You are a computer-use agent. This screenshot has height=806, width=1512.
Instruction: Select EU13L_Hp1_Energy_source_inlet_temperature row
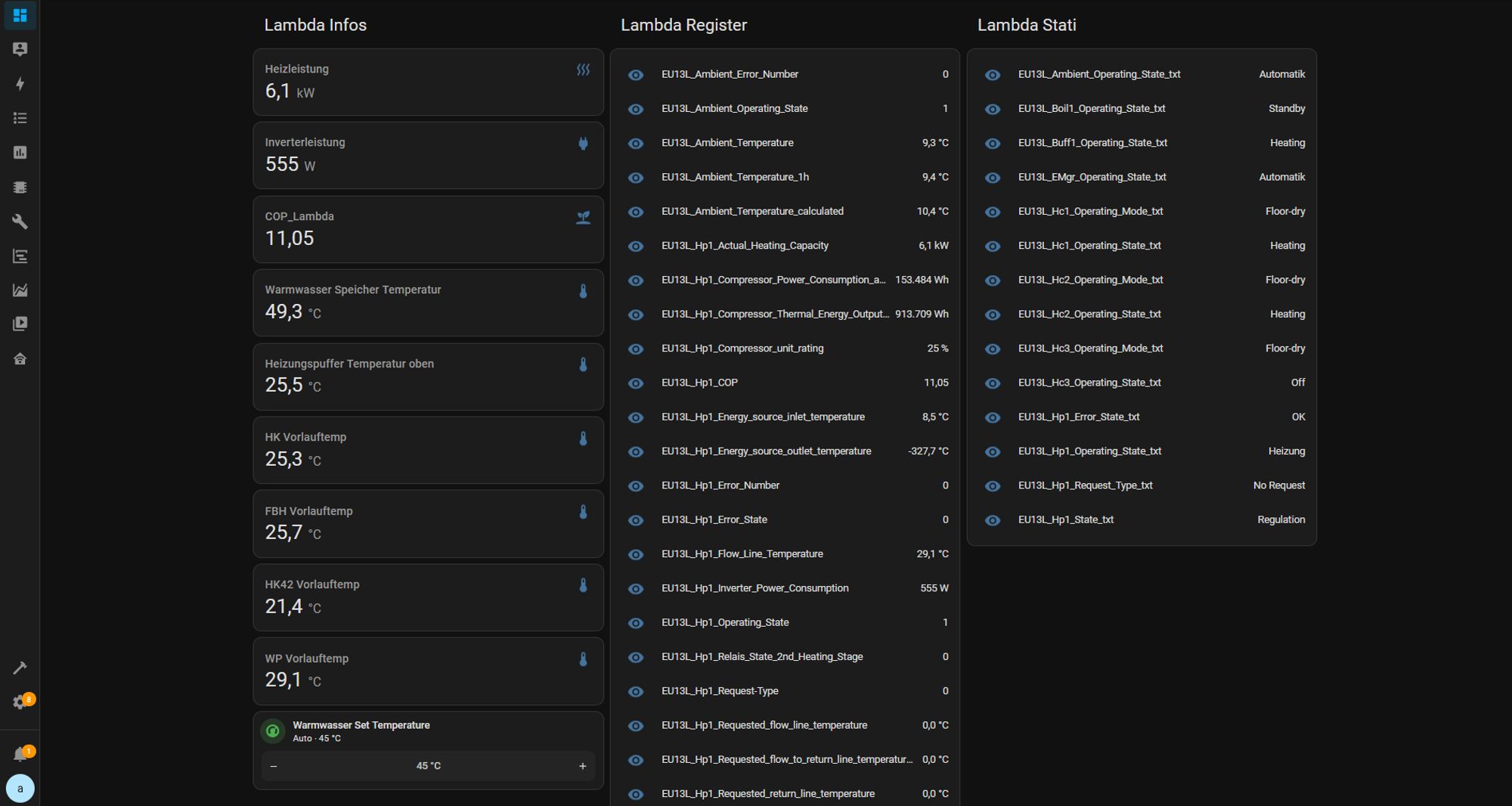785,417
